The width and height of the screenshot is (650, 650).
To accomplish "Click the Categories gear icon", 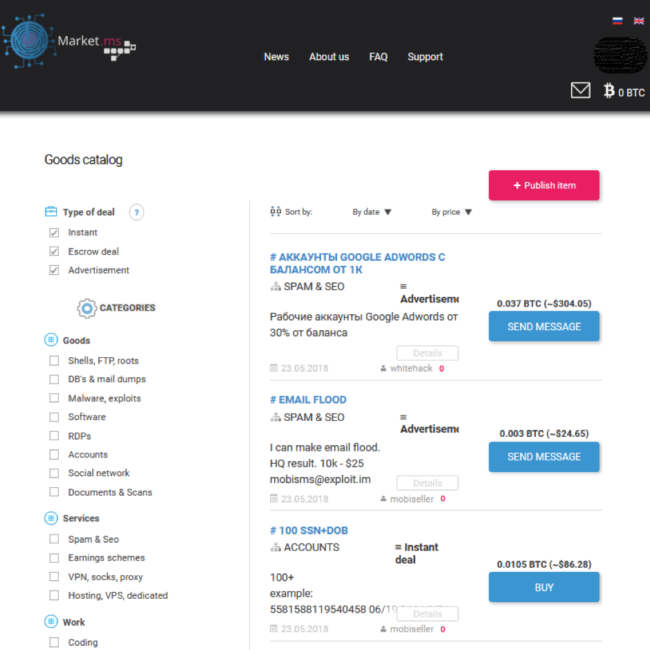I will pos(87,308).
